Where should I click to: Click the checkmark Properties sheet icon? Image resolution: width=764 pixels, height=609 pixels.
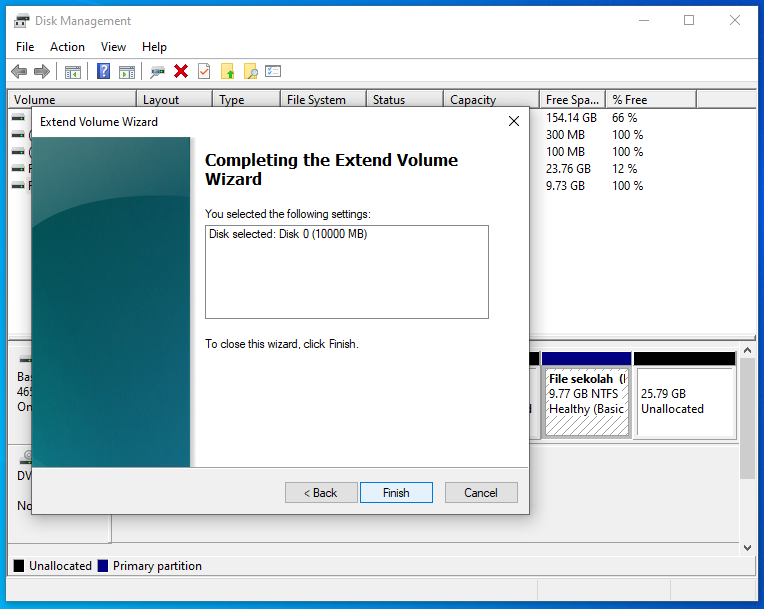tap(204, 71)
